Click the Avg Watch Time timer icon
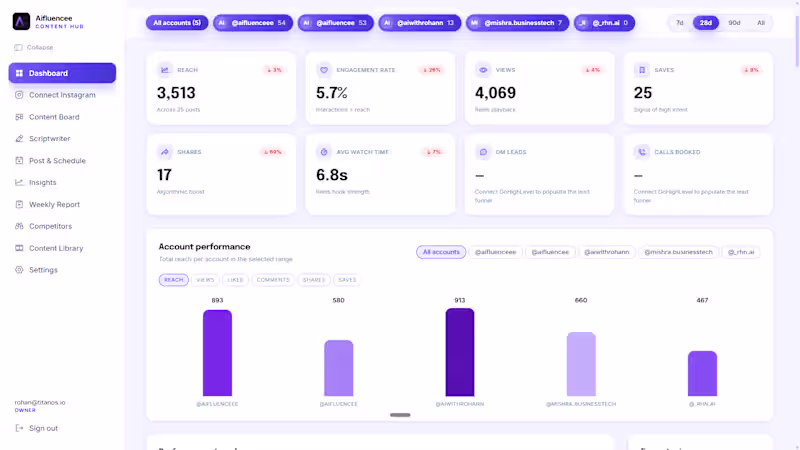Viewport: 800px width, 450px height. pos(324,152)
